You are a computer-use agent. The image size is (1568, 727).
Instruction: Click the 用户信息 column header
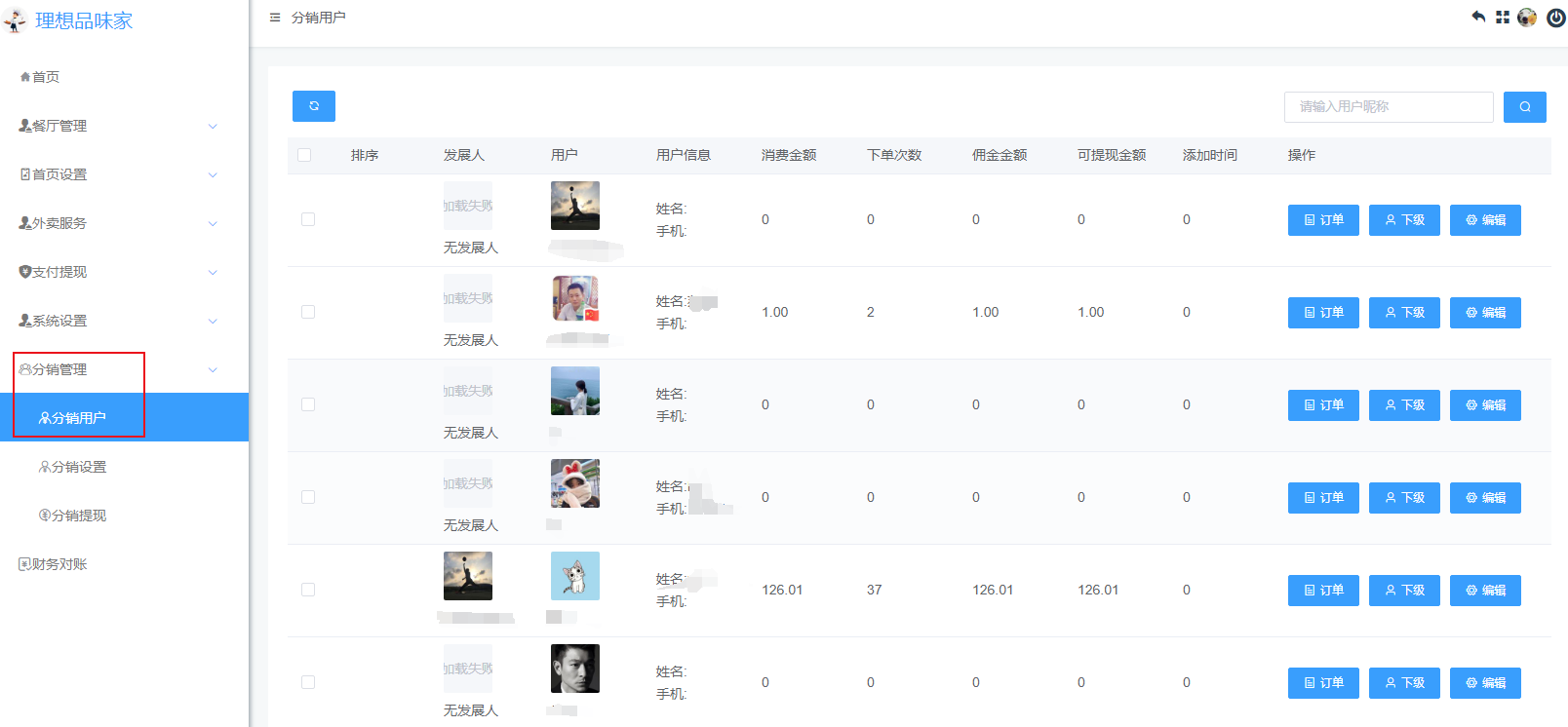coord(684,155)
